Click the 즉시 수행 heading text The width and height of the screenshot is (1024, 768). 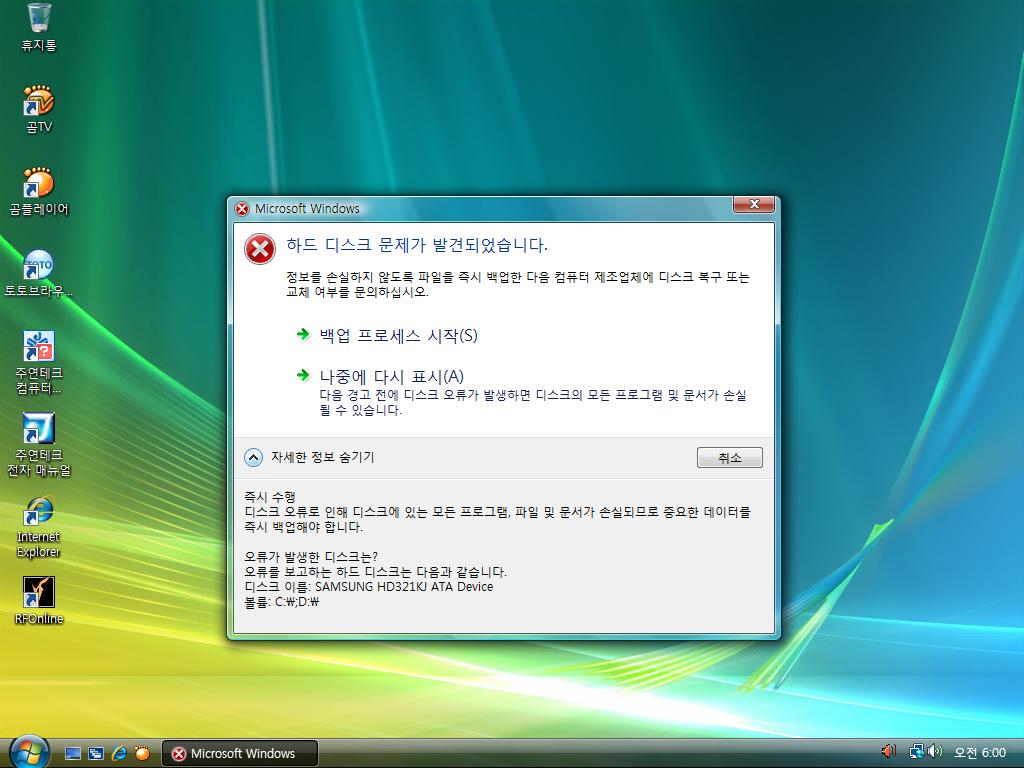[270, 497]
